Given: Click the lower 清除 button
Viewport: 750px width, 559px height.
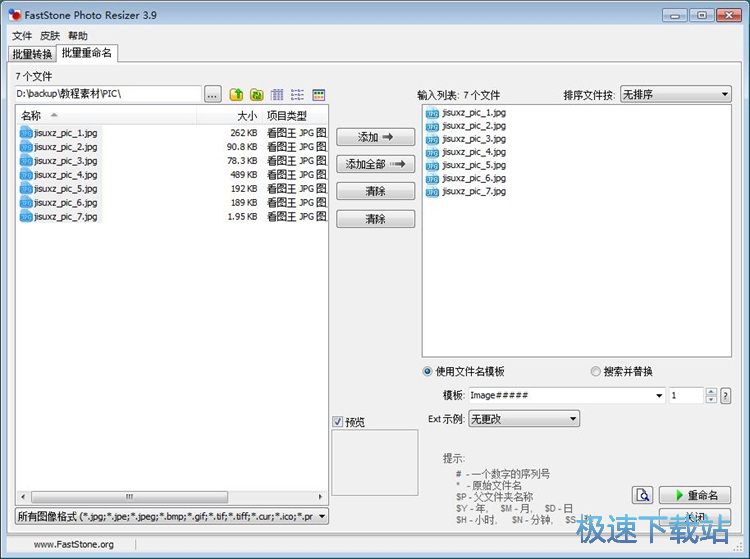Looking at the screenshot, I should coord(375,219).
